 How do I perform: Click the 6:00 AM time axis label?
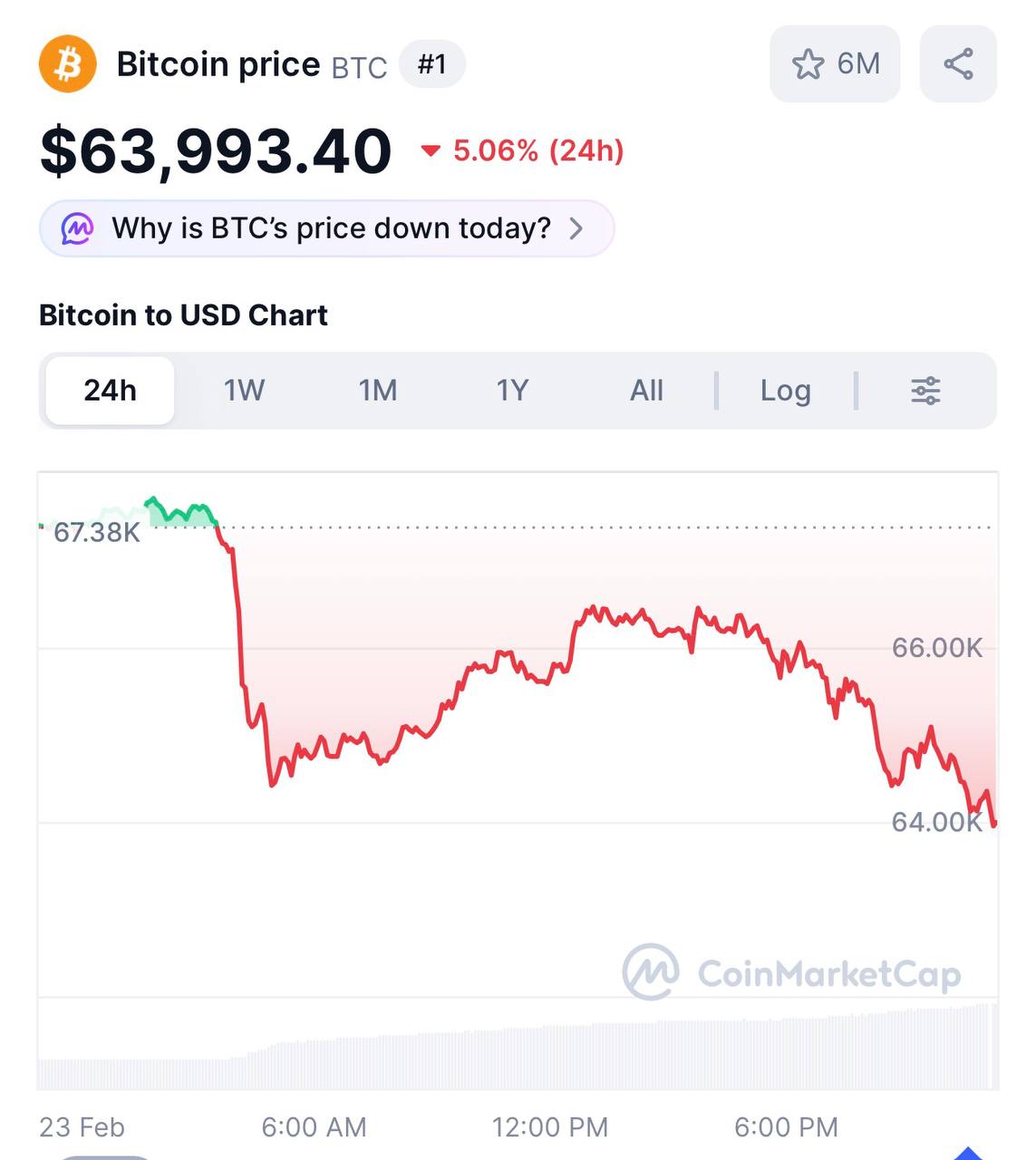click(314, 1127)
